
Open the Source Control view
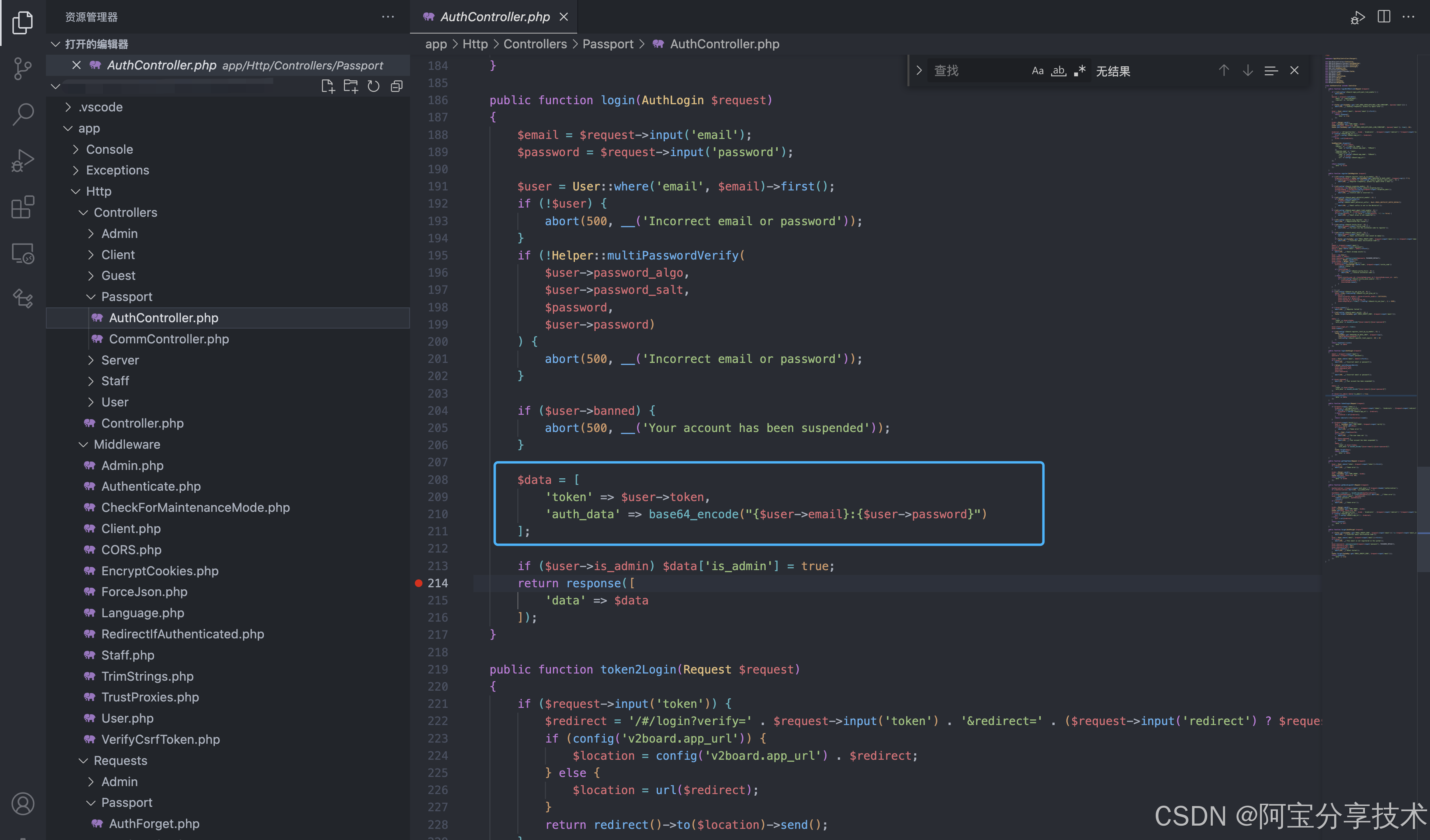[23, 69]
